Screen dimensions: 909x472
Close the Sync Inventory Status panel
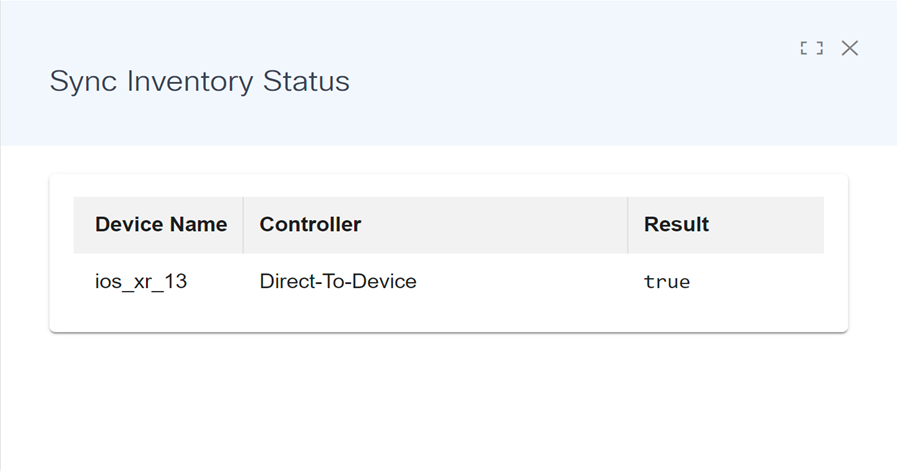[x=850, y=48]
